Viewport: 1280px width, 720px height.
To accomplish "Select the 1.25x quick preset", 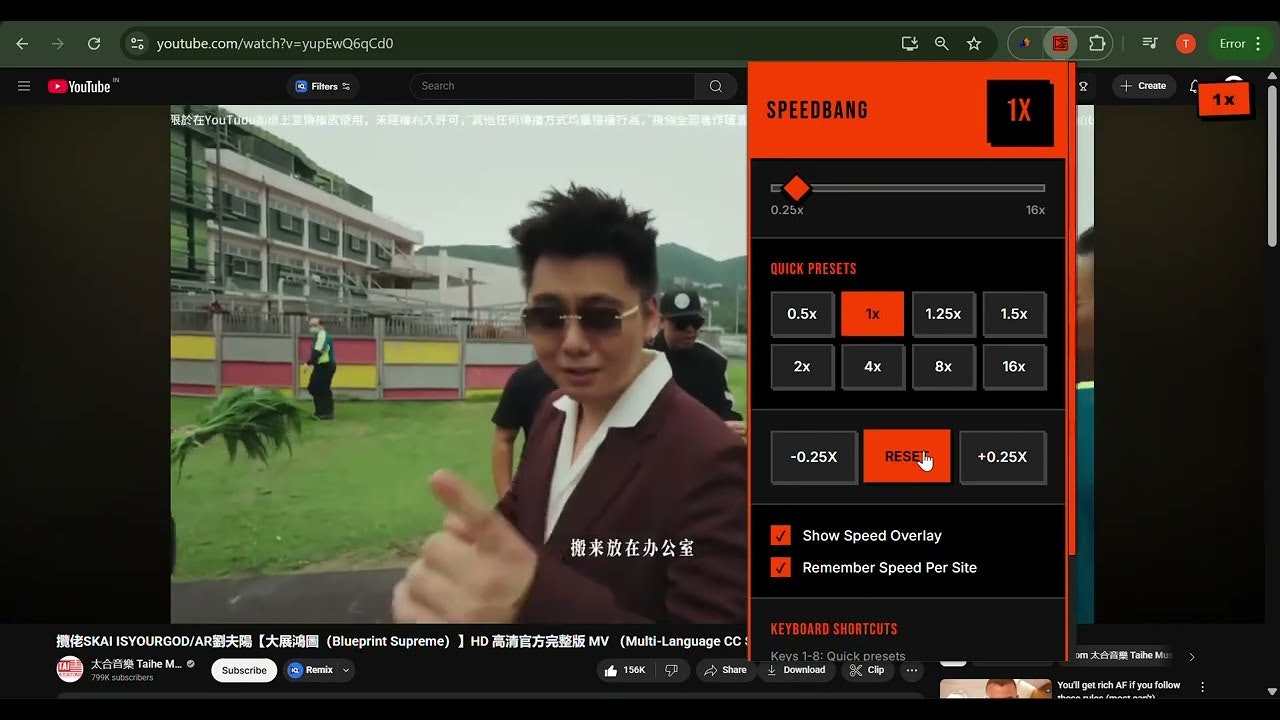I will coord(943,314).
